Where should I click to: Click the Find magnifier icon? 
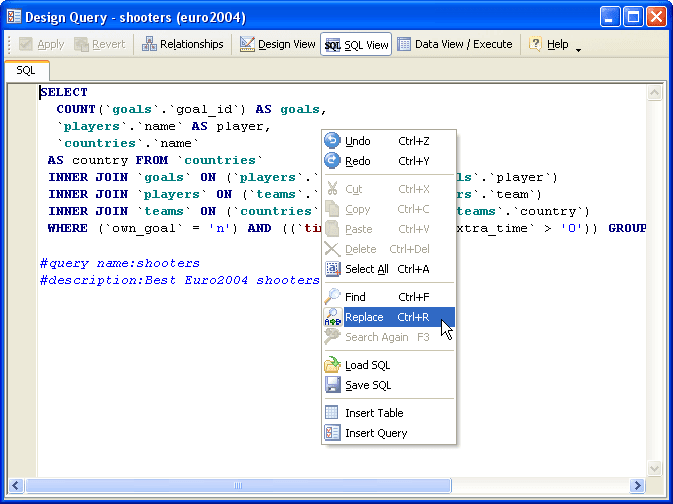tap(332, 297)
